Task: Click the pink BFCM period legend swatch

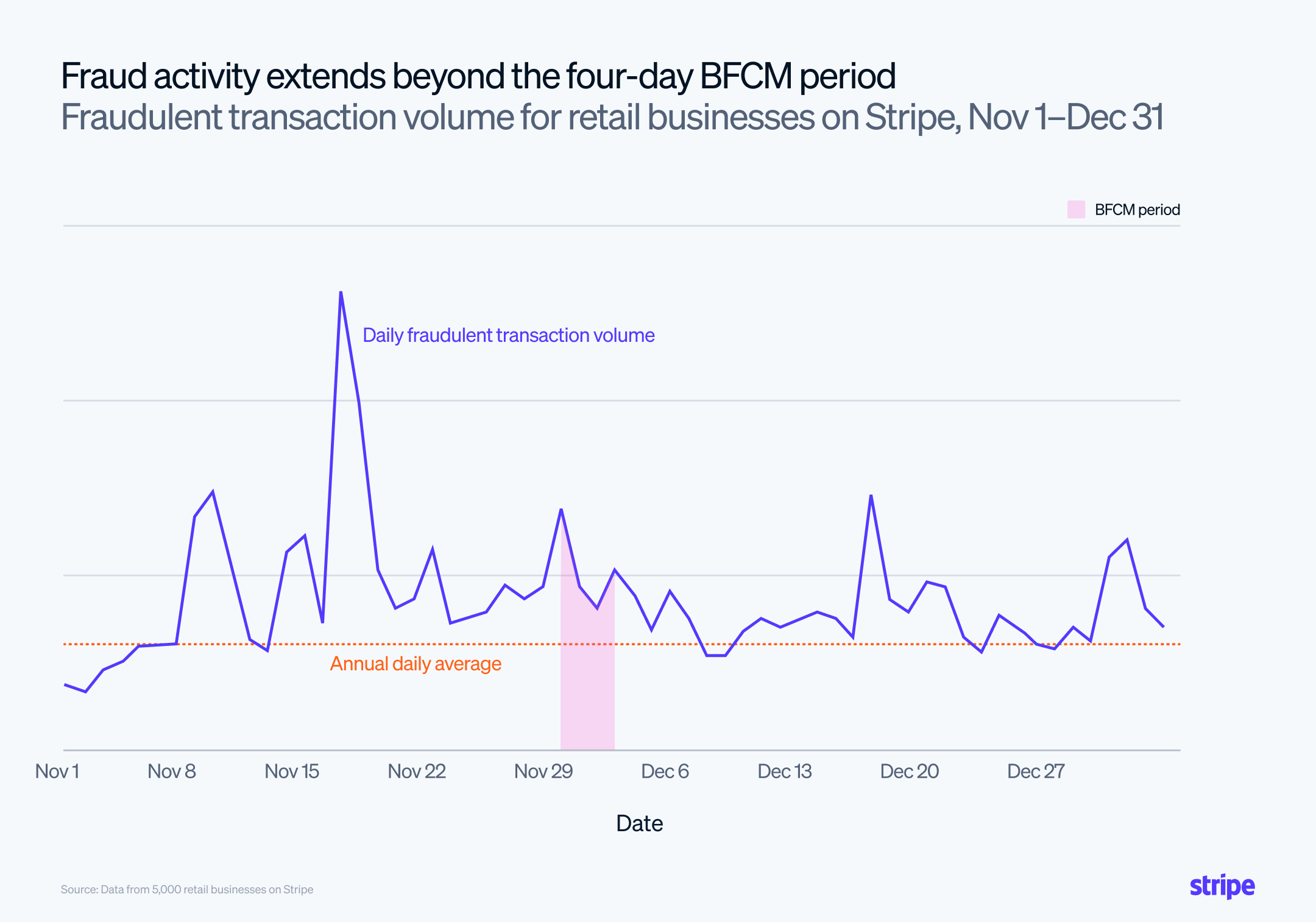Action: point(1076,210)
